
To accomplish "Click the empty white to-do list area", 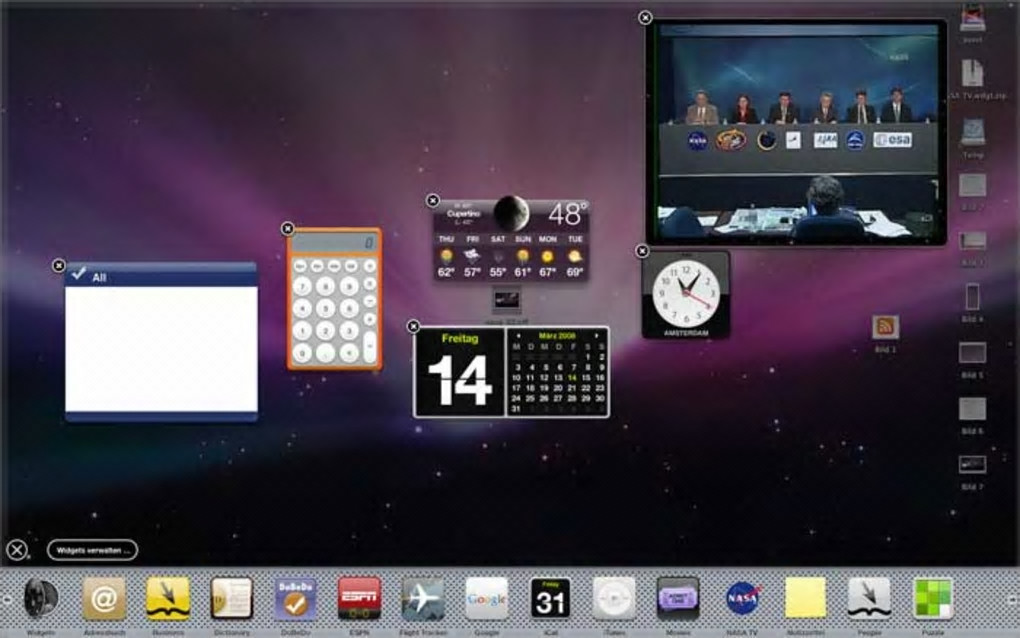I will pos(161,349).
